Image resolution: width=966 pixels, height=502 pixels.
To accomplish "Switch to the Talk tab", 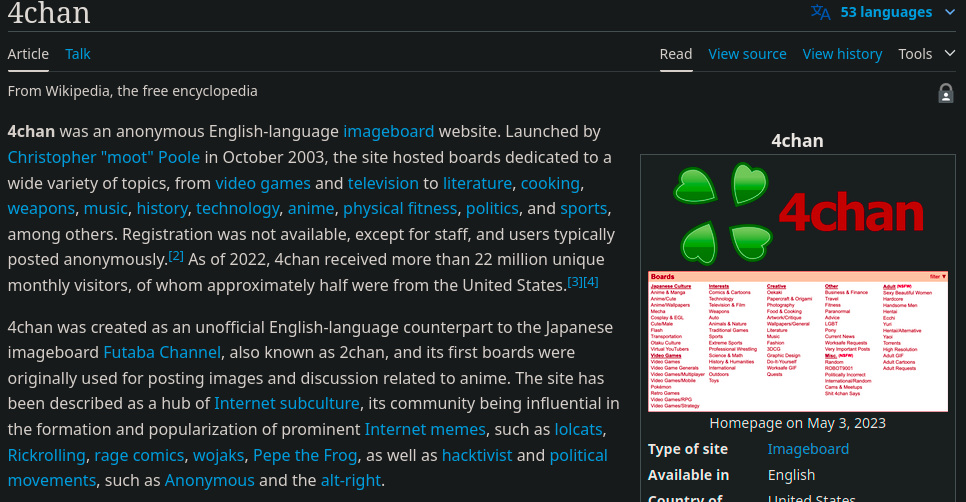I will pos(78,54).
